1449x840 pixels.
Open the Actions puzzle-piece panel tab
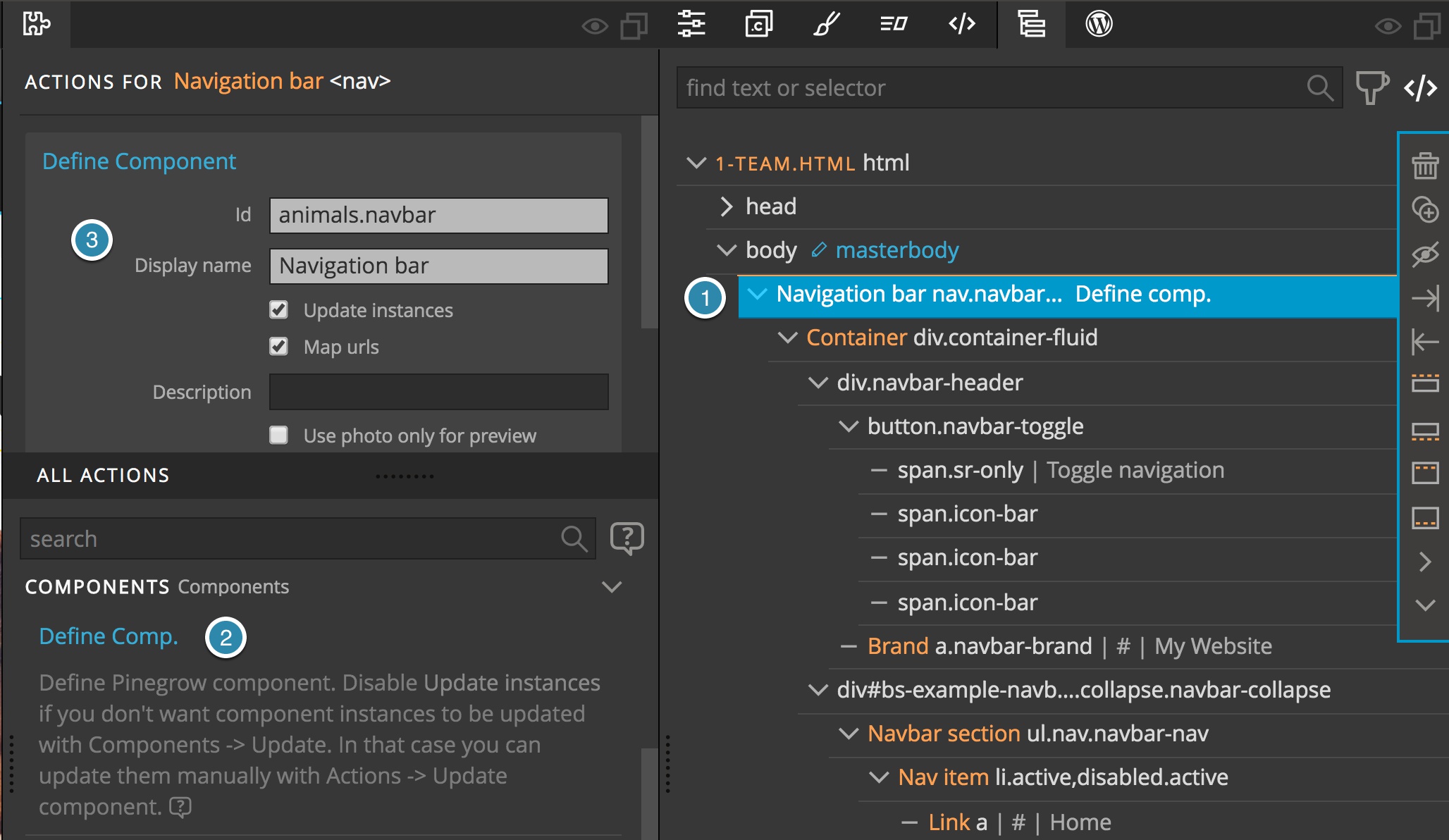37,24
